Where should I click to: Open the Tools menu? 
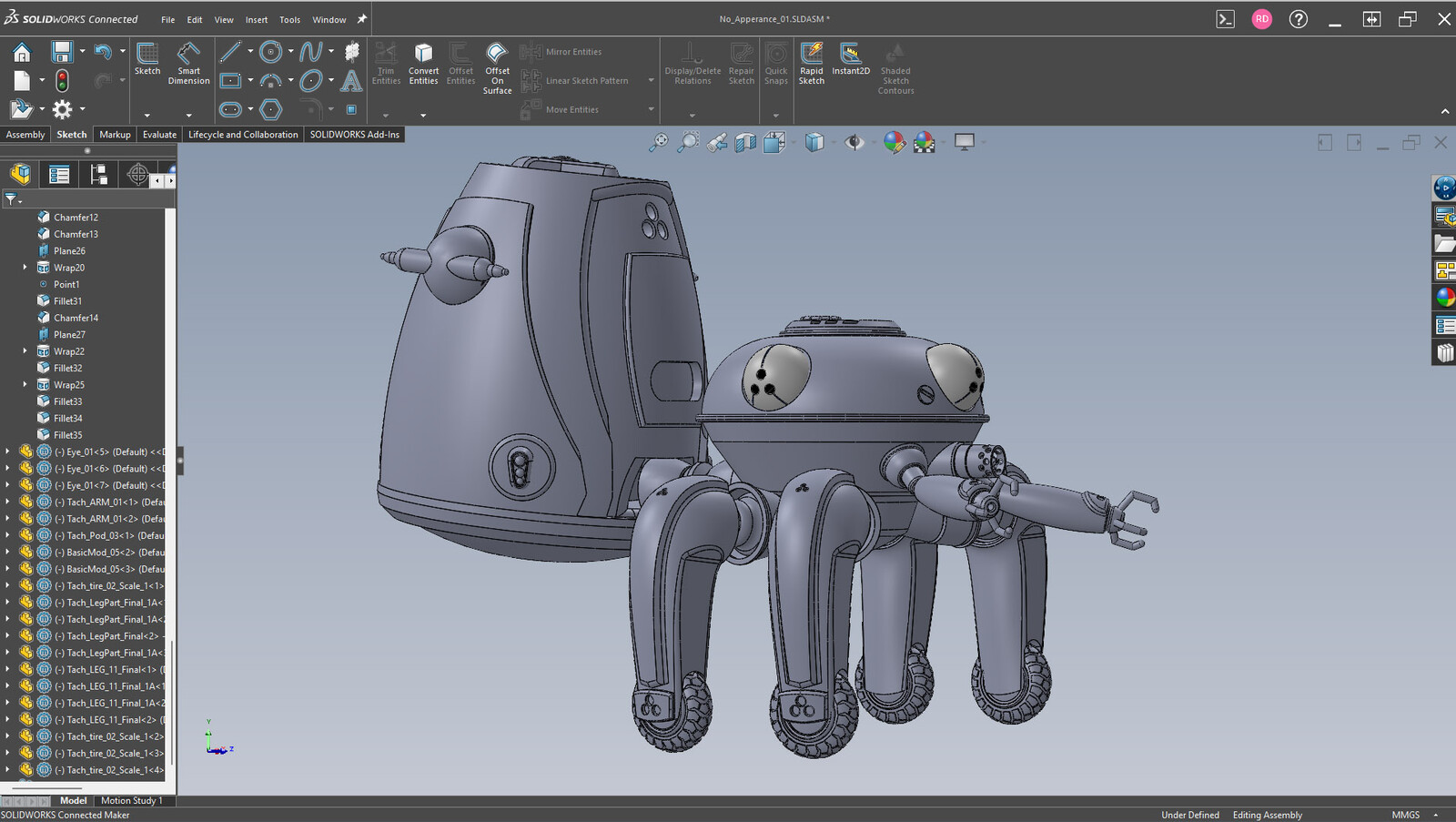click(289, 19)
